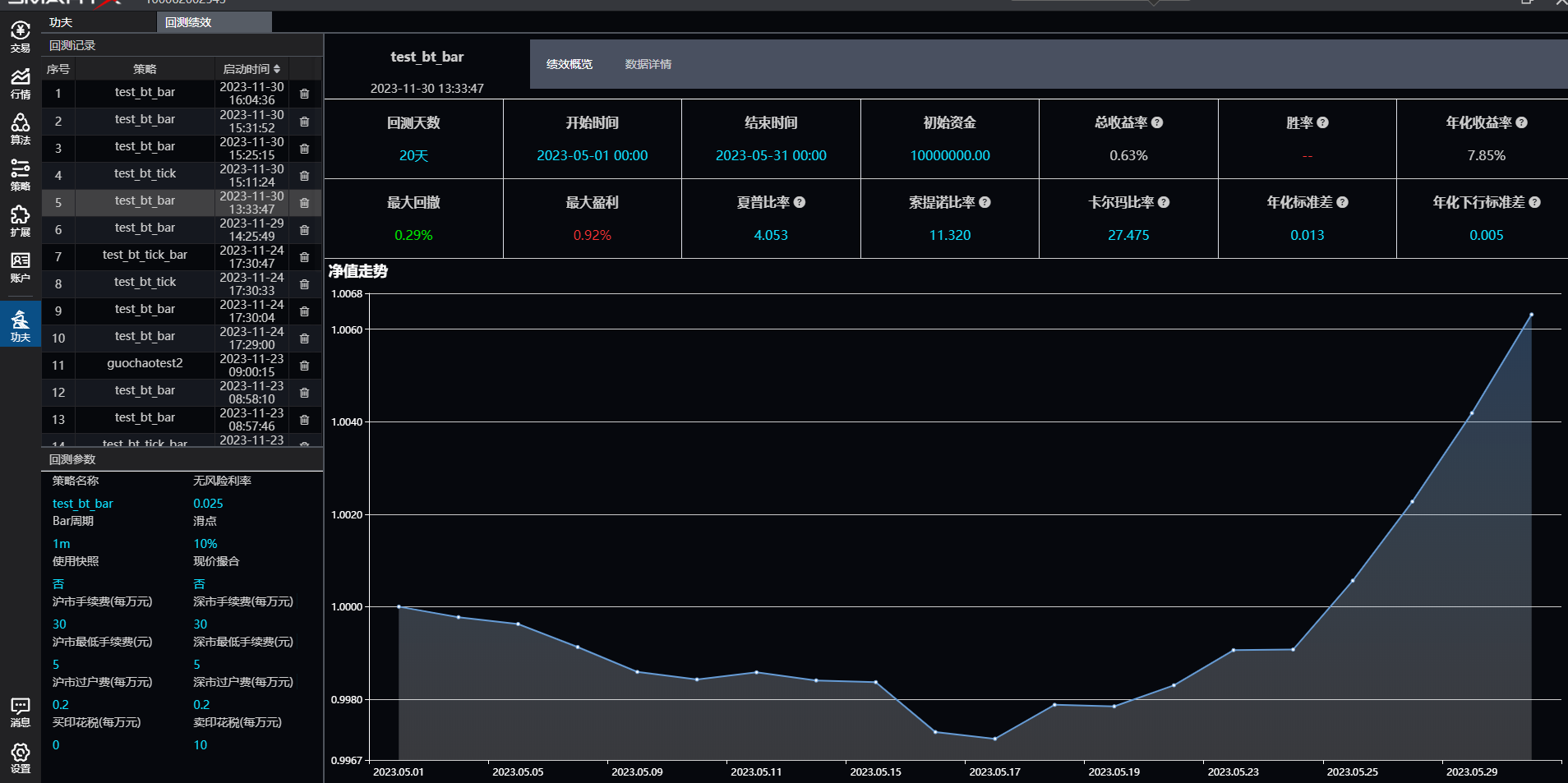Open the 消息 messages sidebar icon
1568x783 pixels.
(20, 712)
